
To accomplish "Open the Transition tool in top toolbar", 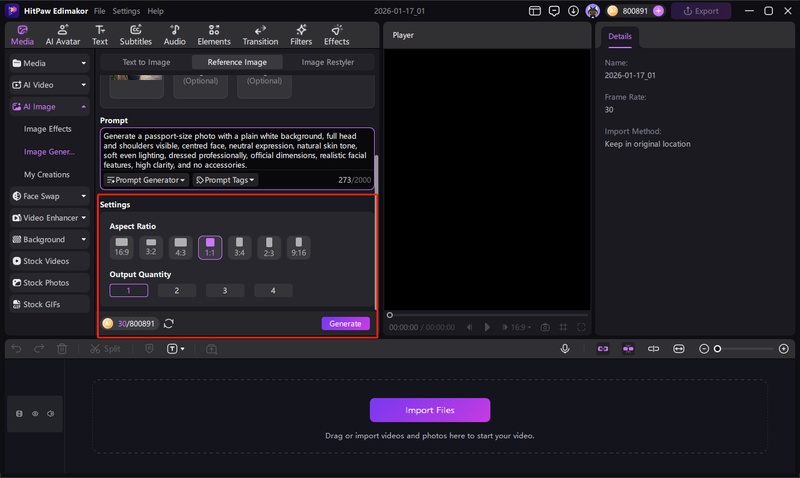I will (260, 35).
